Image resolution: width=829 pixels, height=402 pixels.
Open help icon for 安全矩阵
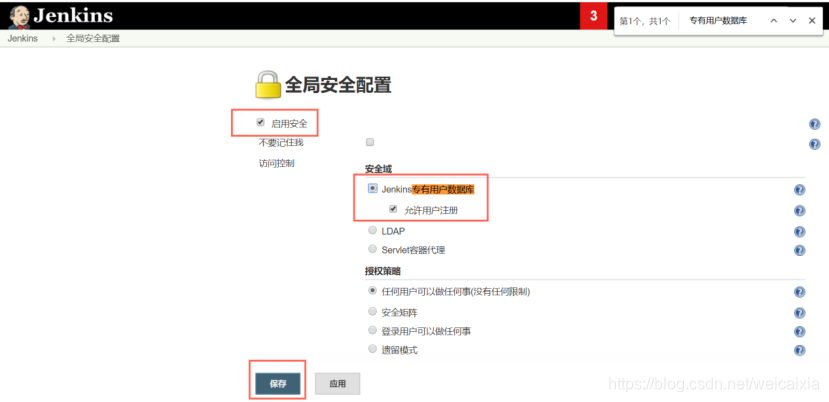click(800, 313)
